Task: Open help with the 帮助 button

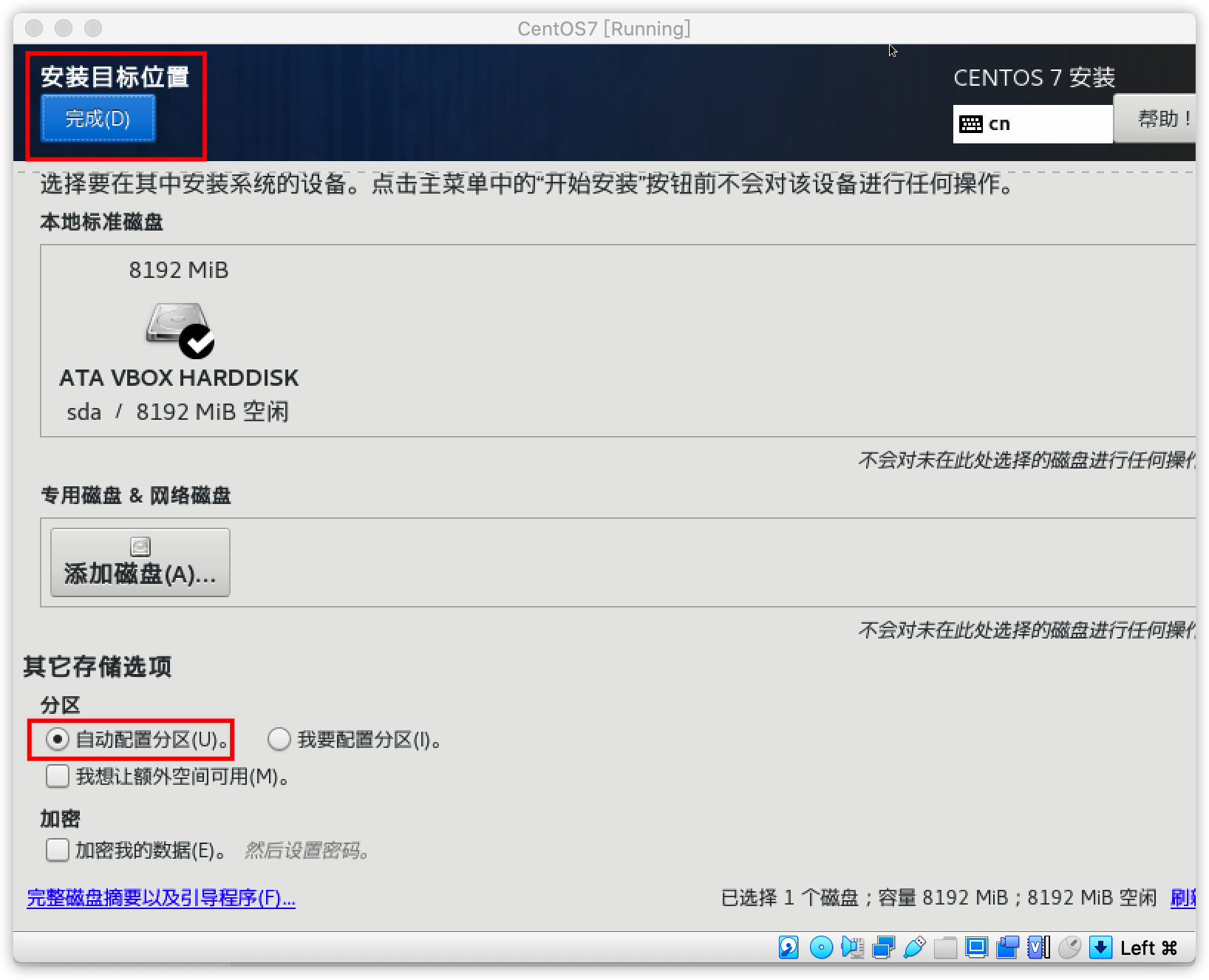Action: 1155,118
